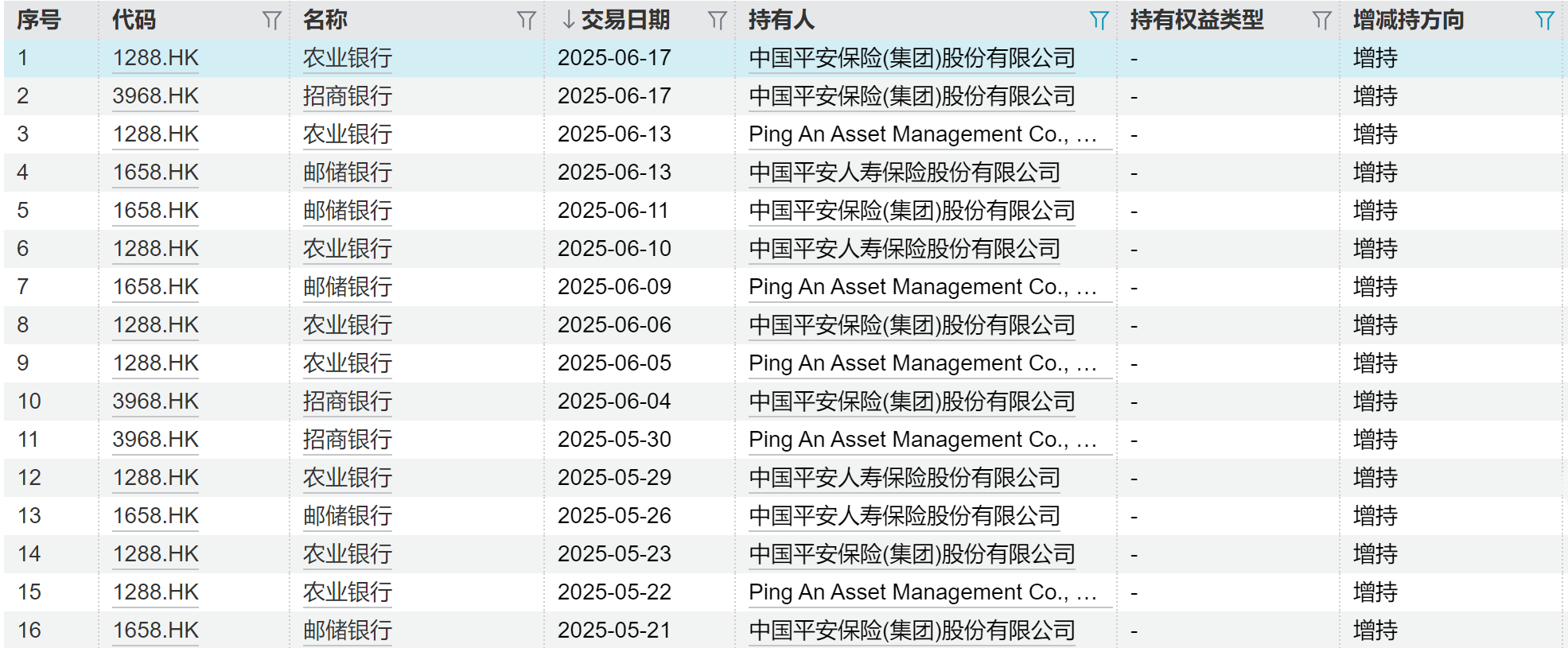The image size is (1568, 648).
Task: Open 中国平安保险(集团) holder link in row 16
Action: [x=912, y=631]
